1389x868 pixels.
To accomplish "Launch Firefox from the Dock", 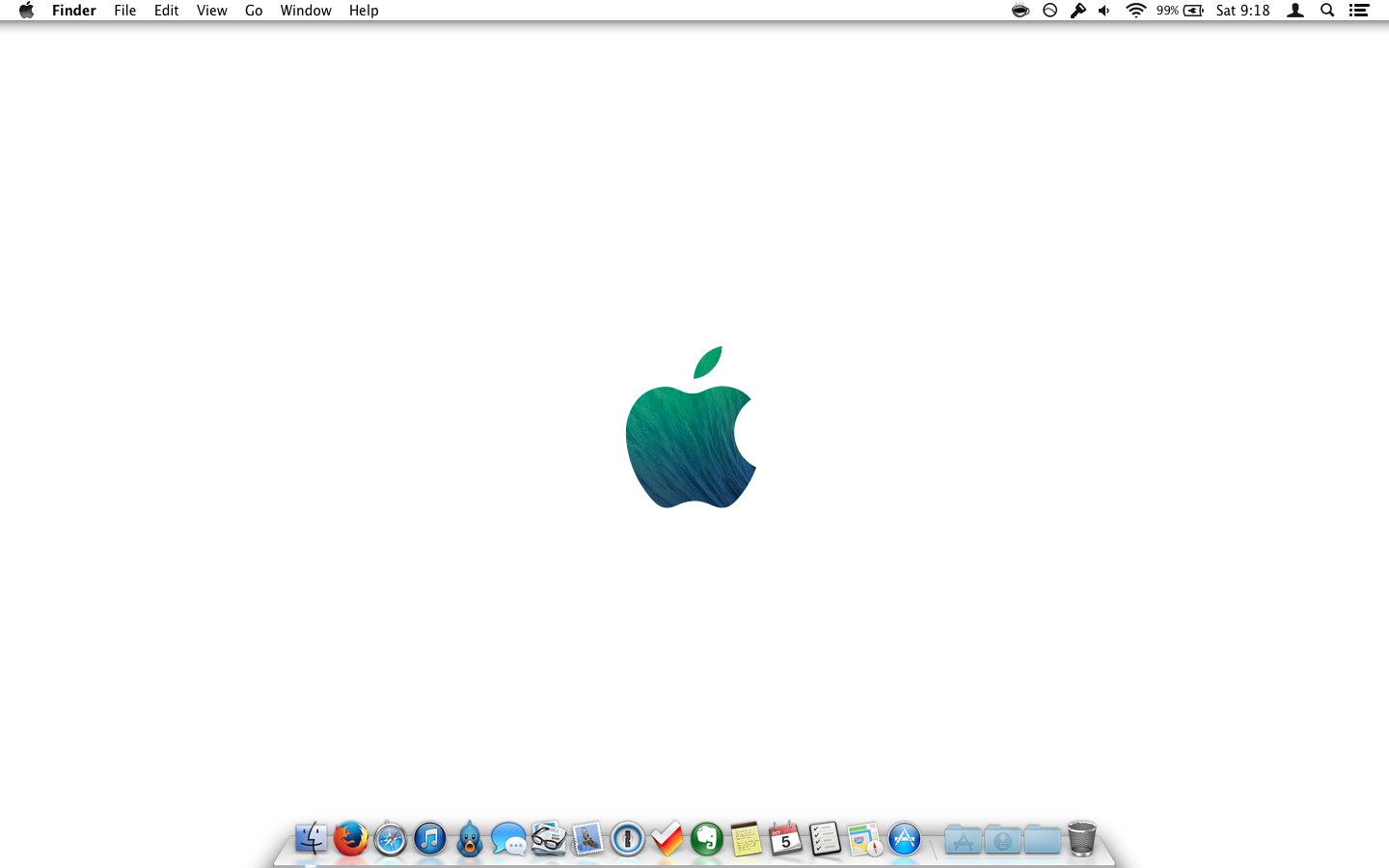I will [351, 839].
